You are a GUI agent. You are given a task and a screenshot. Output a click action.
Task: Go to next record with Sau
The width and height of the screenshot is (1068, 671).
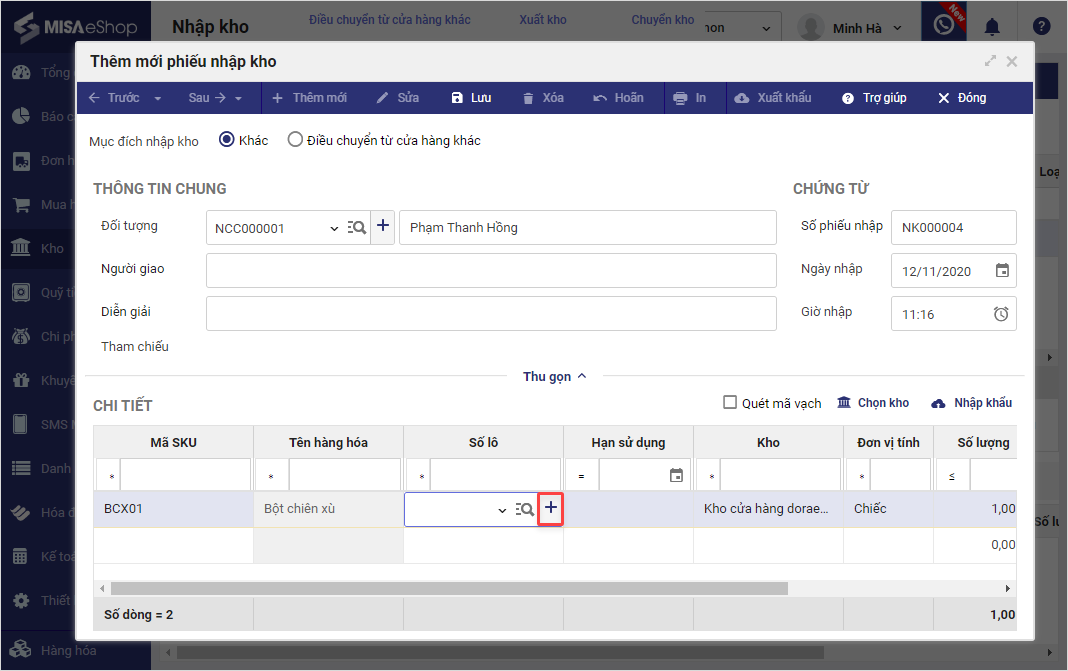[x=207, y=98]
